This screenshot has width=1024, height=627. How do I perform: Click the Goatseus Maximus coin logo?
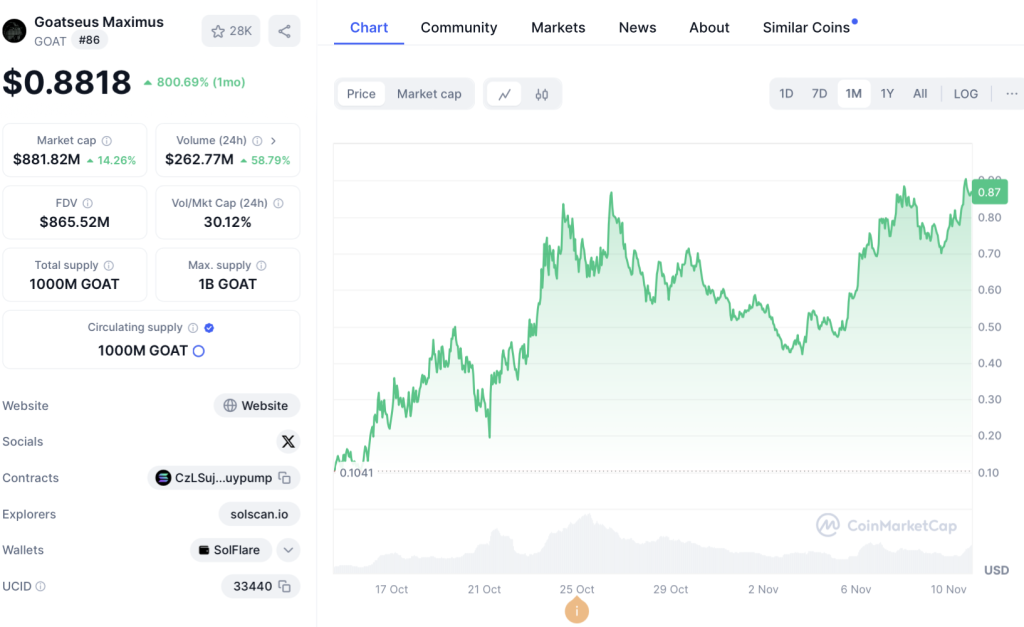[14, 30]
